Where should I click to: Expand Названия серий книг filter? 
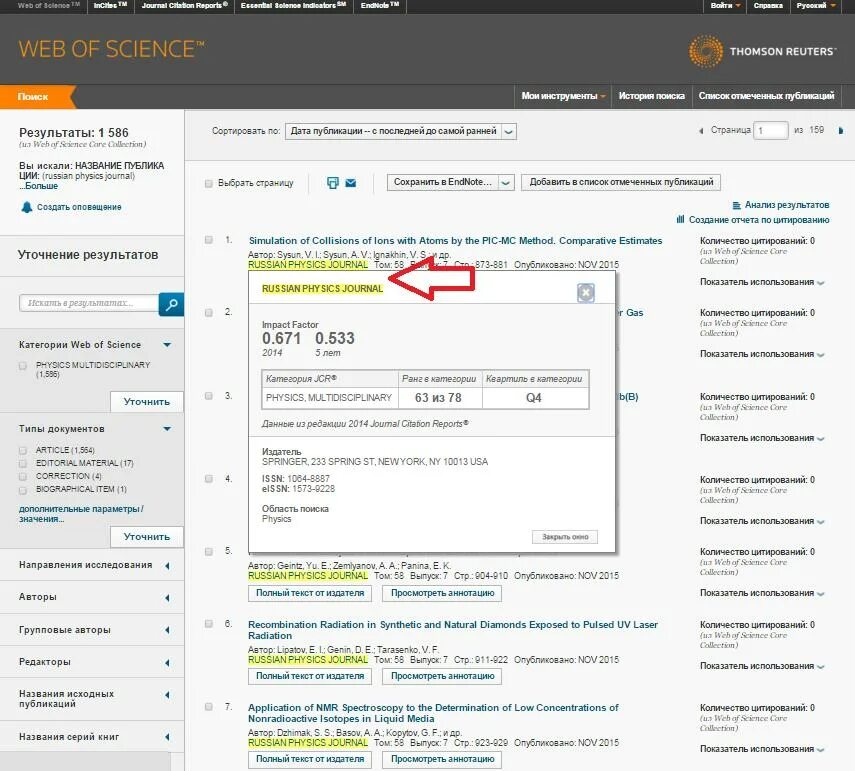coord(167,737)
